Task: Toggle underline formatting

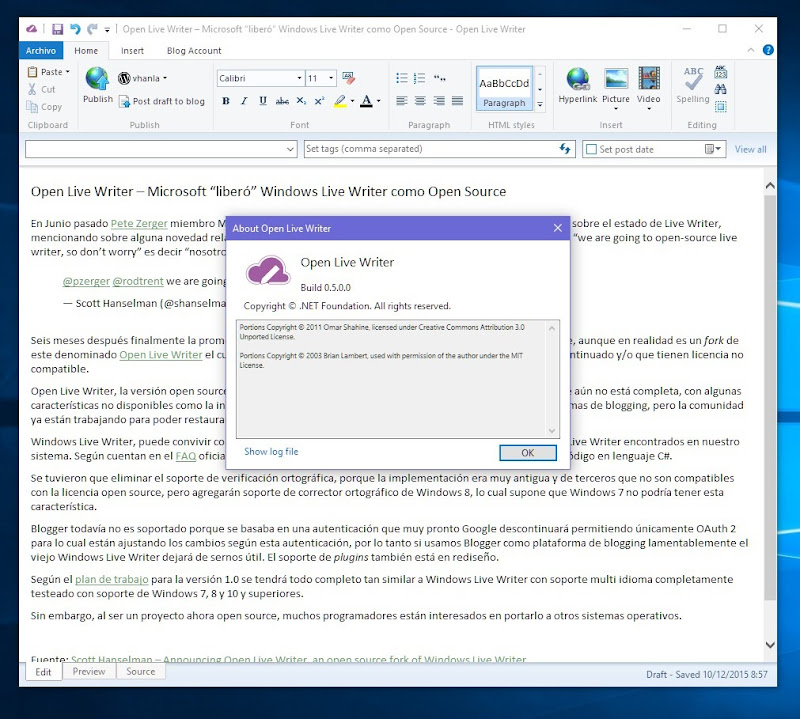Action: tap(263, 101)
